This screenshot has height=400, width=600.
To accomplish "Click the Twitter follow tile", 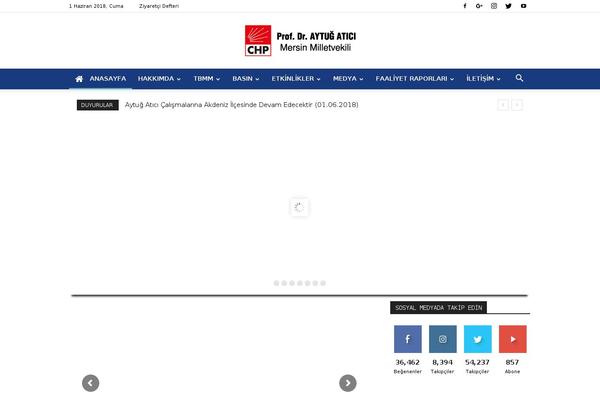I will click(x=478, y=339).
